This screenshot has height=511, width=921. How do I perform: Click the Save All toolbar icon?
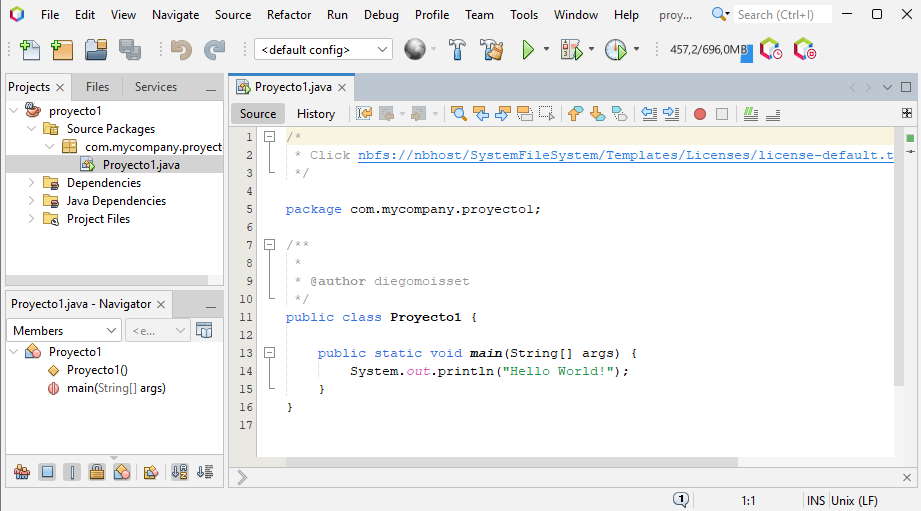[x=129, y=50]
